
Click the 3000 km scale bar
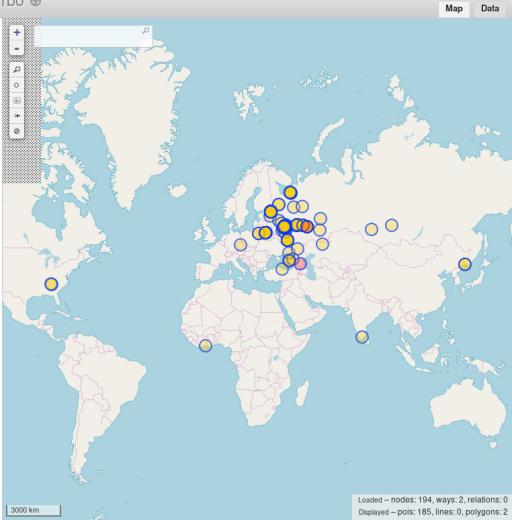point(33,510)
